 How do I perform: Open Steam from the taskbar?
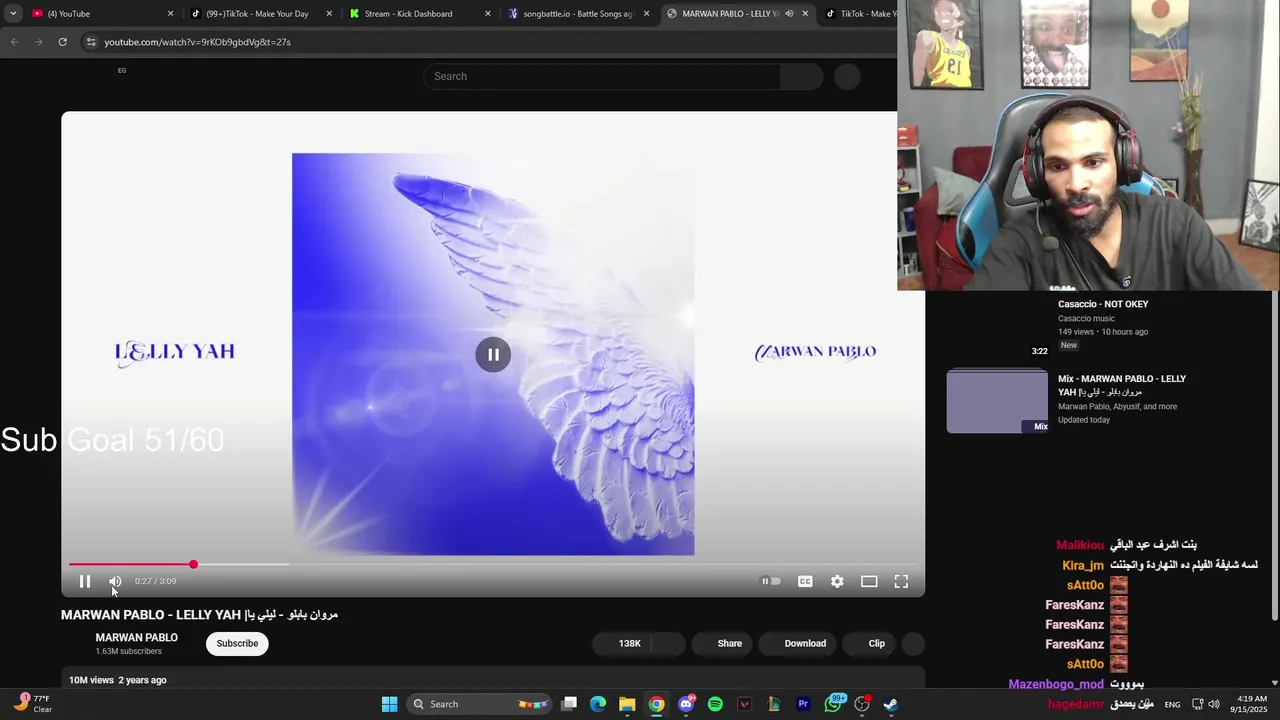(891, 704)
